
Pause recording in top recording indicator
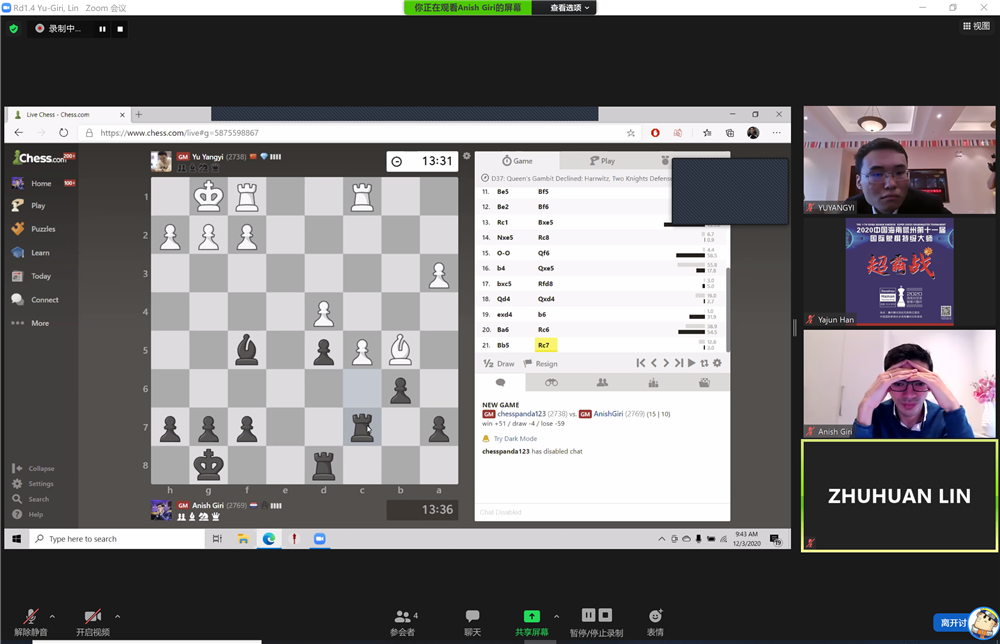click(x=102, y=29)
